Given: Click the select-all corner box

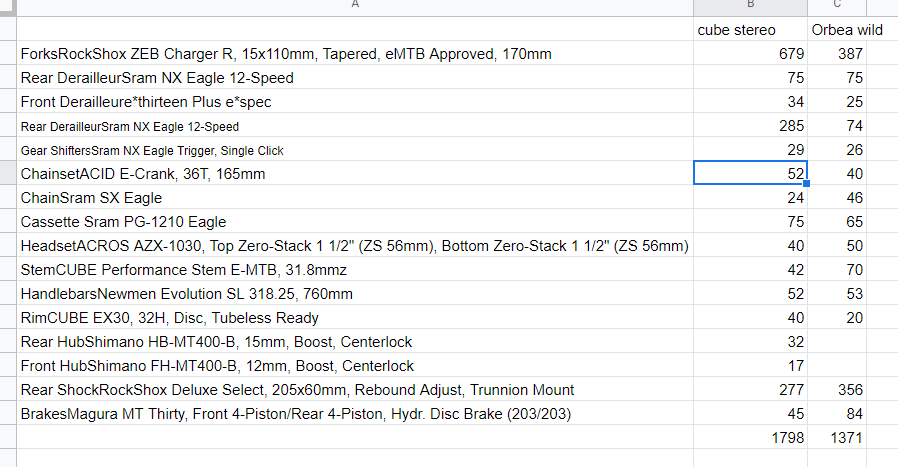Looking at the screenshot, I should tap(8, 7).
